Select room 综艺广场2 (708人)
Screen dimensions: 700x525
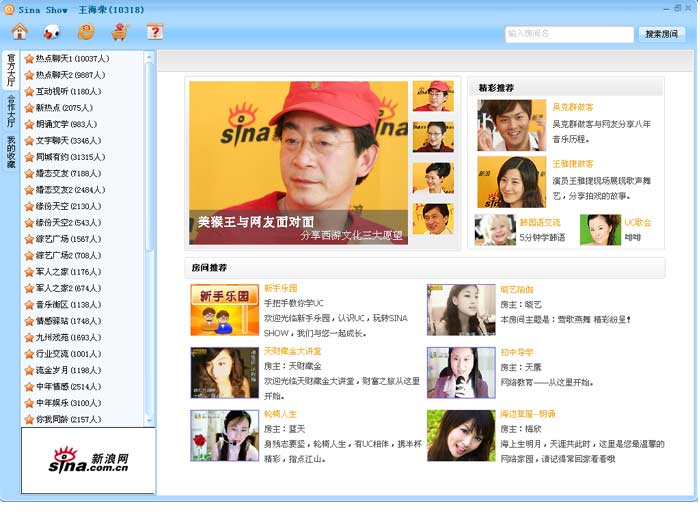pos(68,255)
